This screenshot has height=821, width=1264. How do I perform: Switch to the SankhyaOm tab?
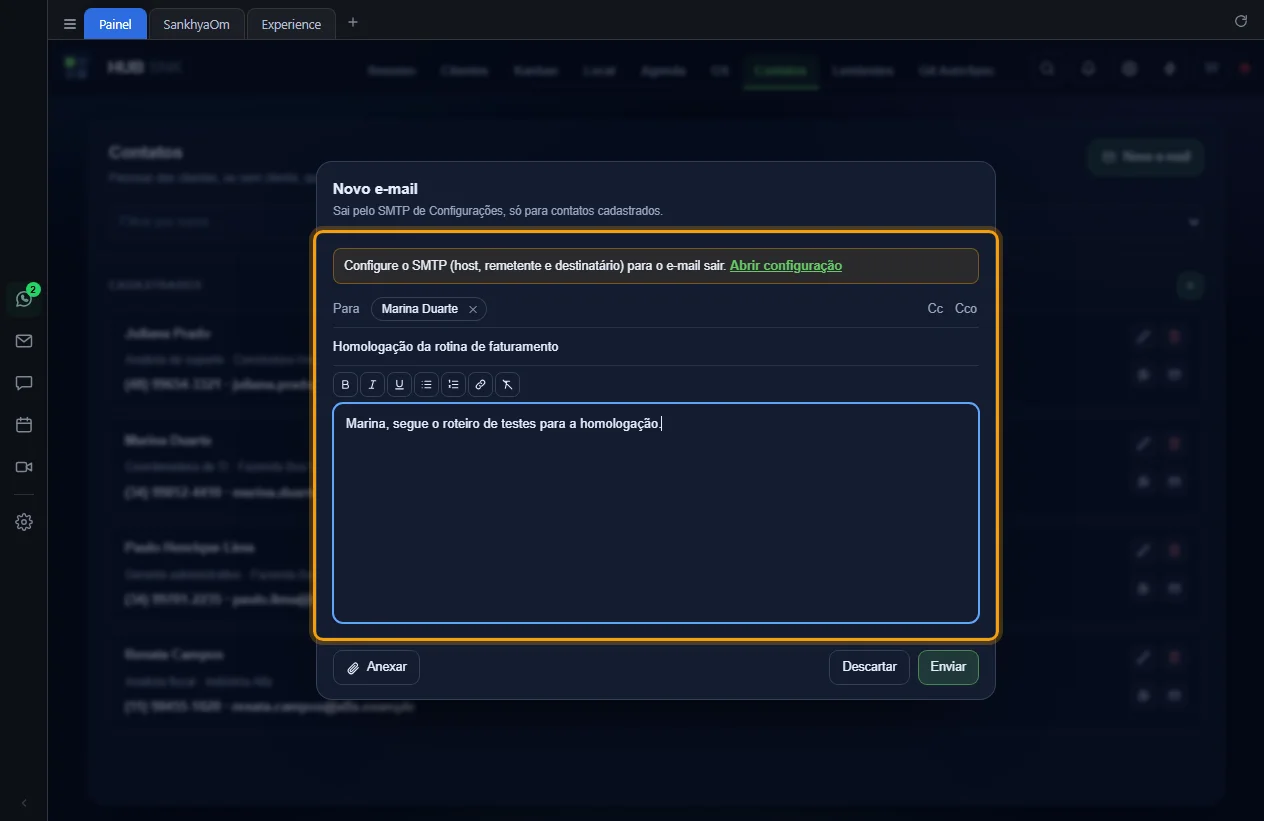197,24
